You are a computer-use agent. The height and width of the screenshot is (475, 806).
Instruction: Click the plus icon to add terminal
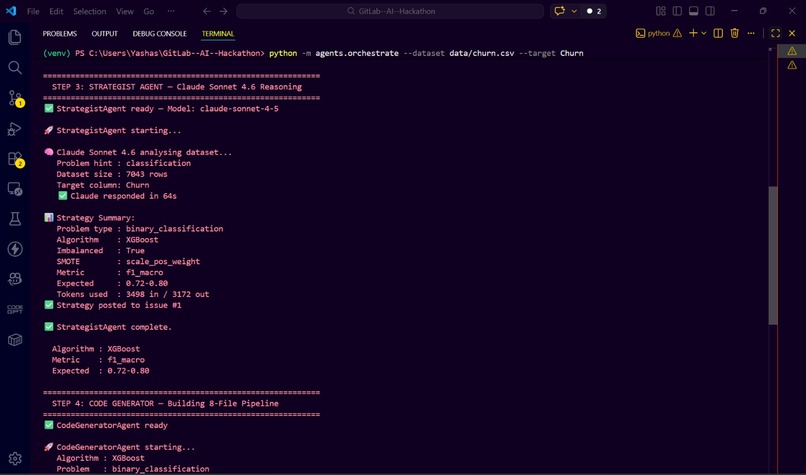tap(693, 33)
